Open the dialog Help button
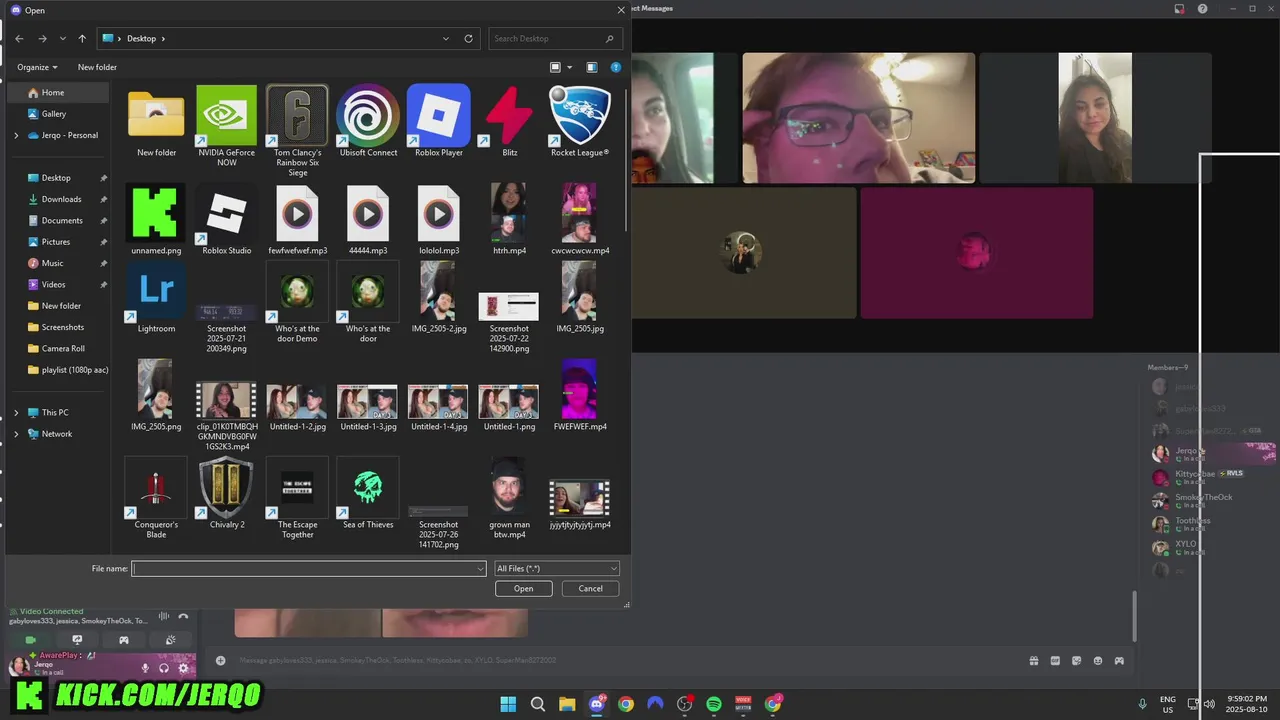Image resolution: width=1280 pixels, height=720 pixels. pos(616,67)
